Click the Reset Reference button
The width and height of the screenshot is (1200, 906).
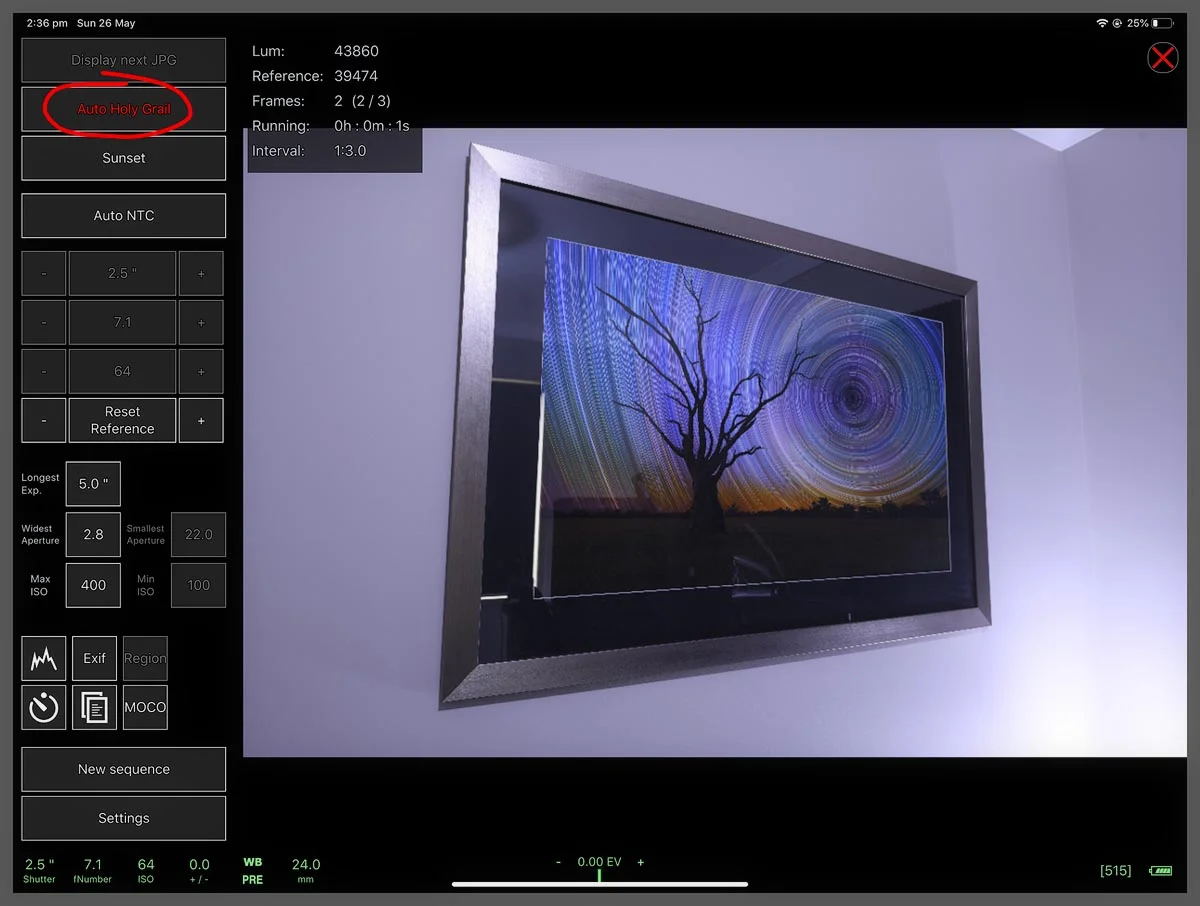tap(122, 420)
